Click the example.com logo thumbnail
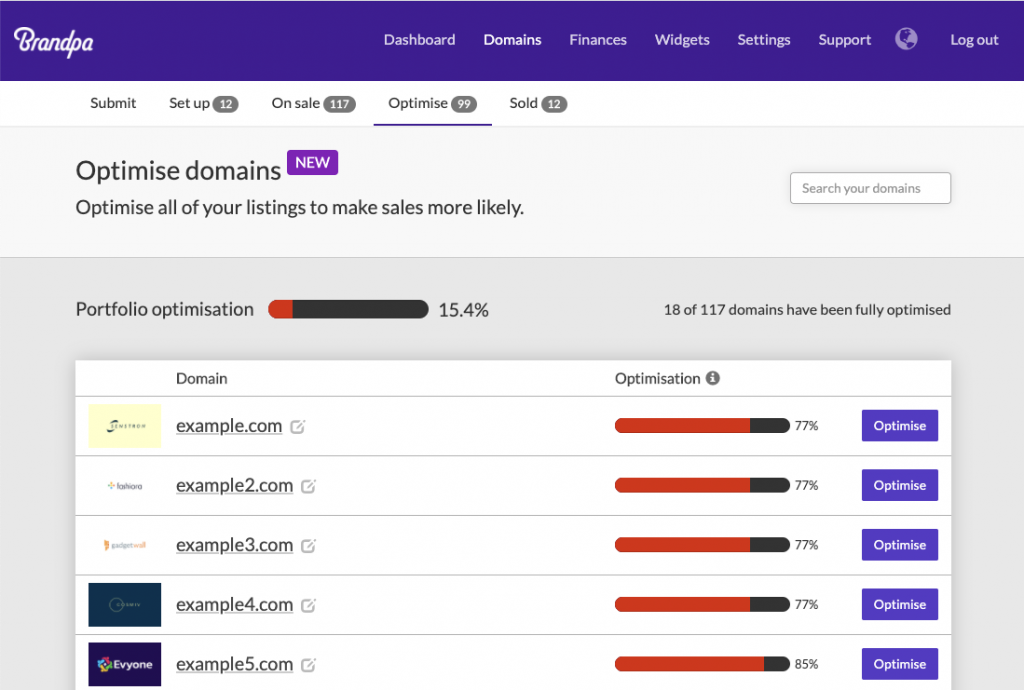Image resolution: width=1024 pixels, height=690 pixels. 125,426
